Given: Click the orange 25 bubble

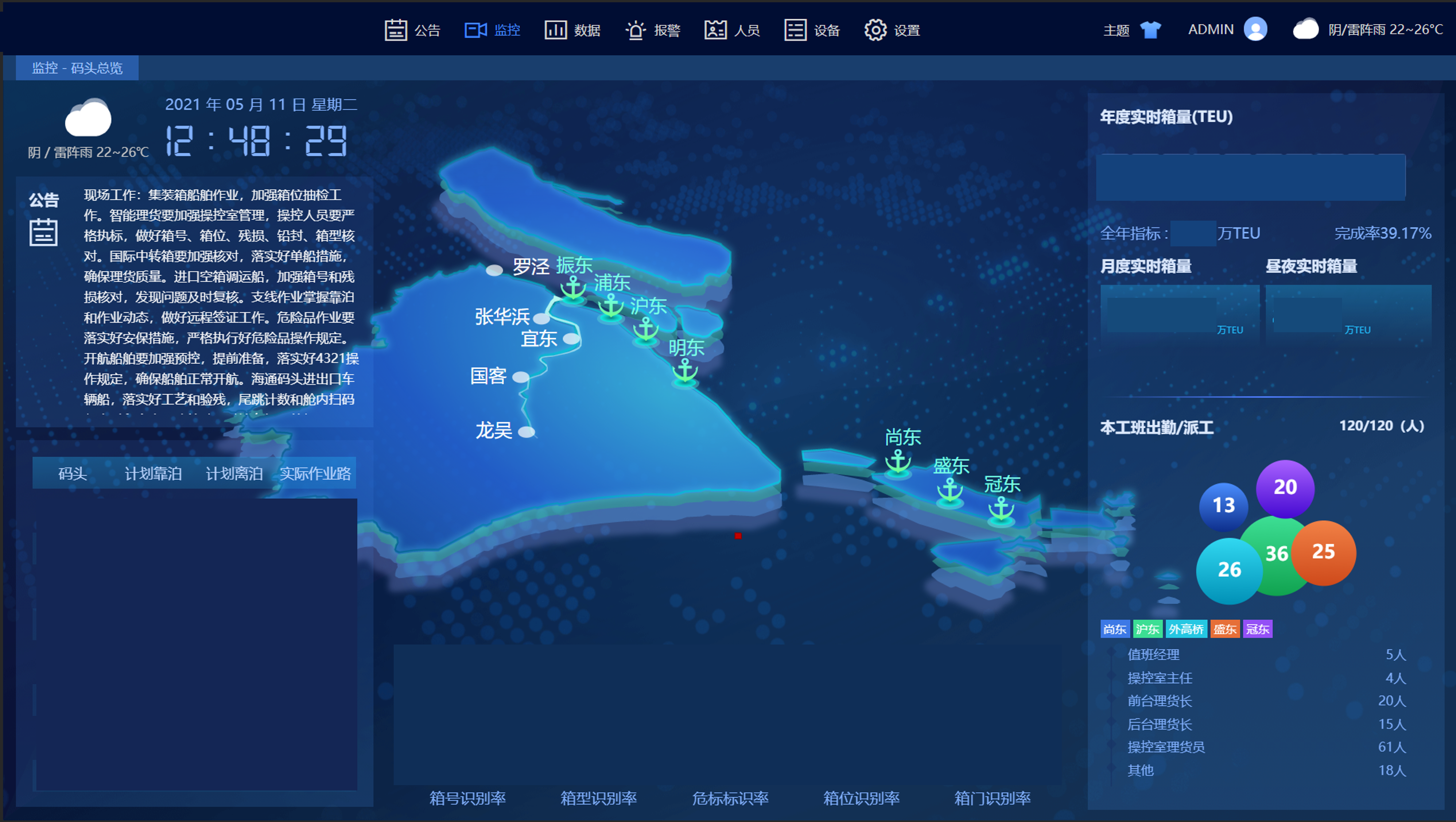Looking at the screenshot, I should 1323,552.
